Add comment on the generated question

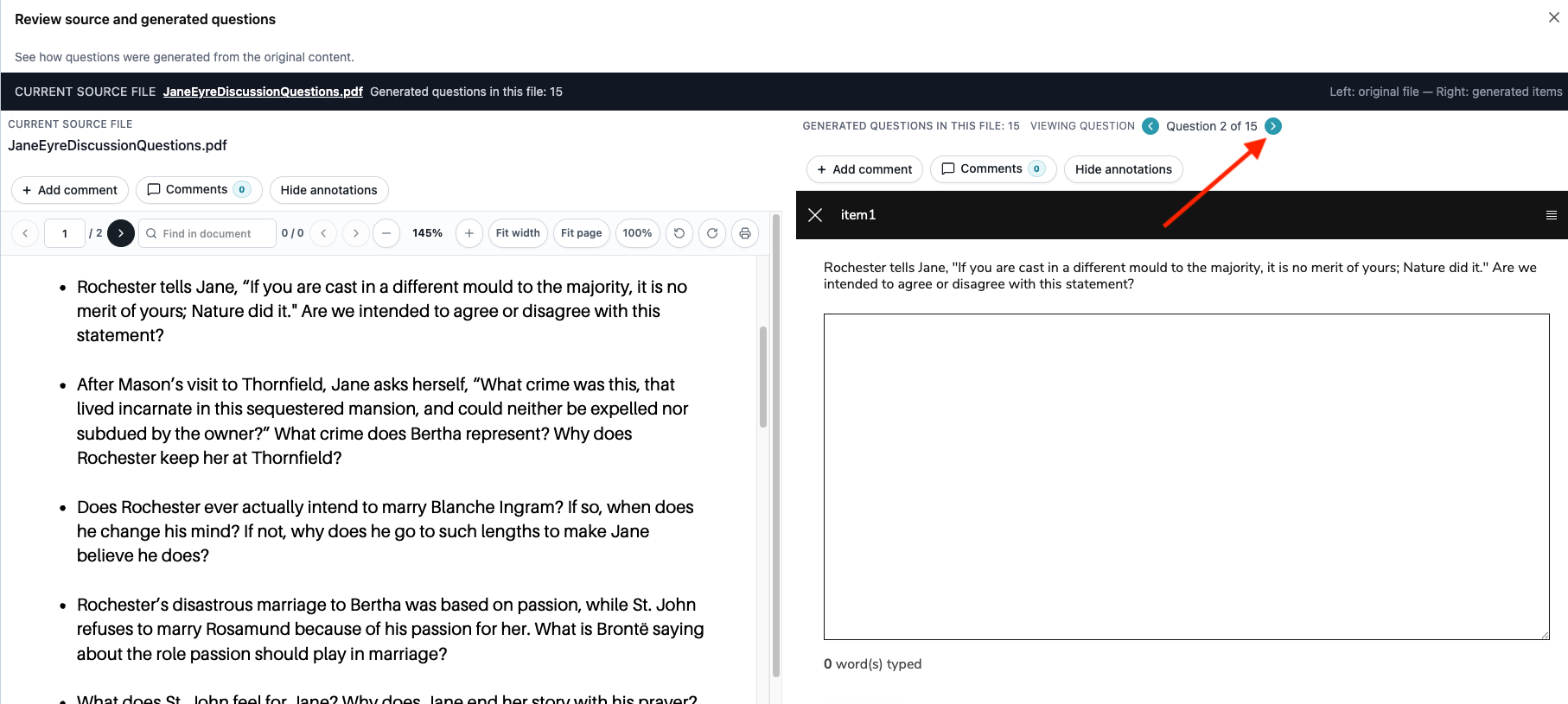tap(864, 169)
